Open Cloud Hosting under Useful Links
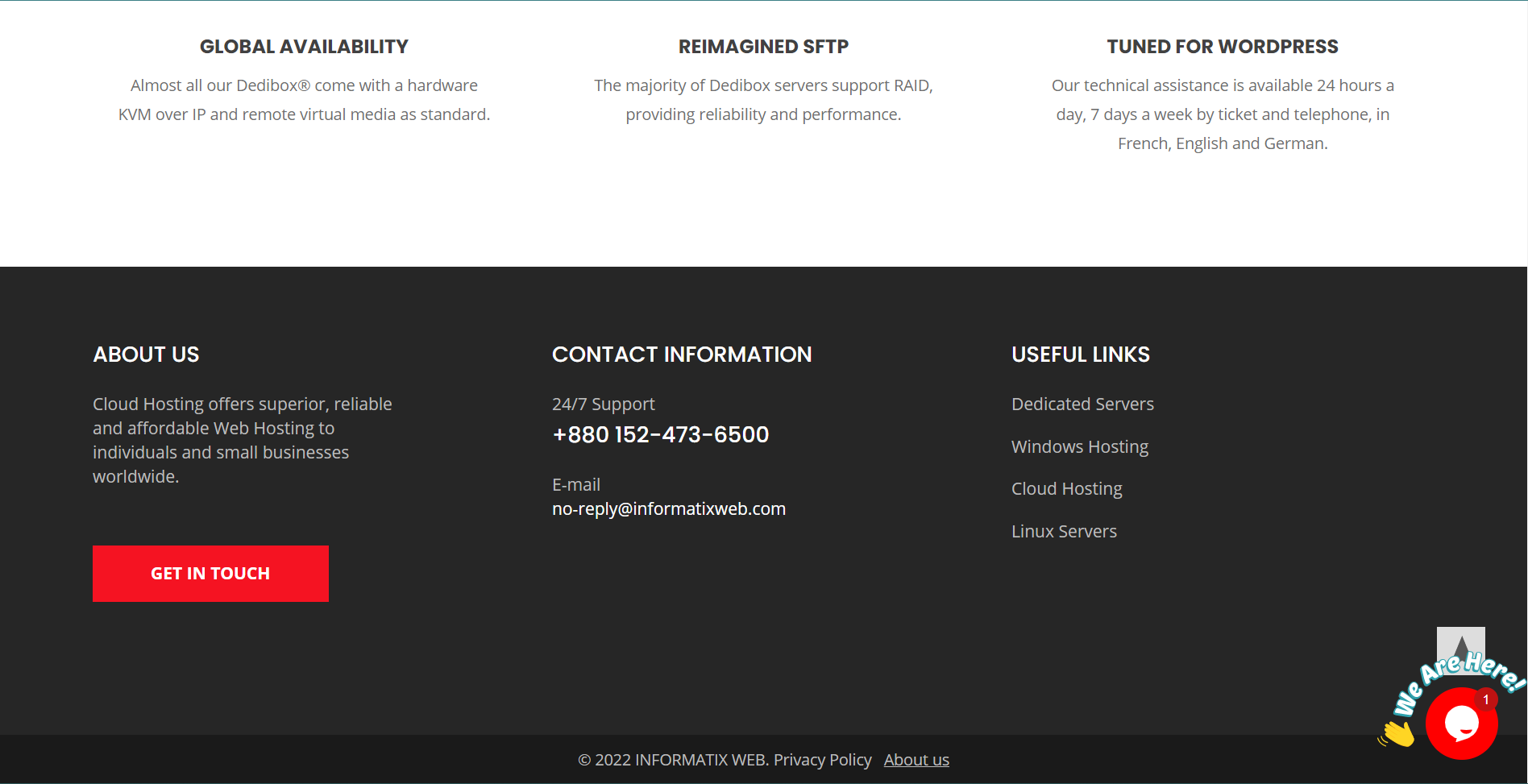This screenshot has height=784, width=1528. tap(1066, 489)
